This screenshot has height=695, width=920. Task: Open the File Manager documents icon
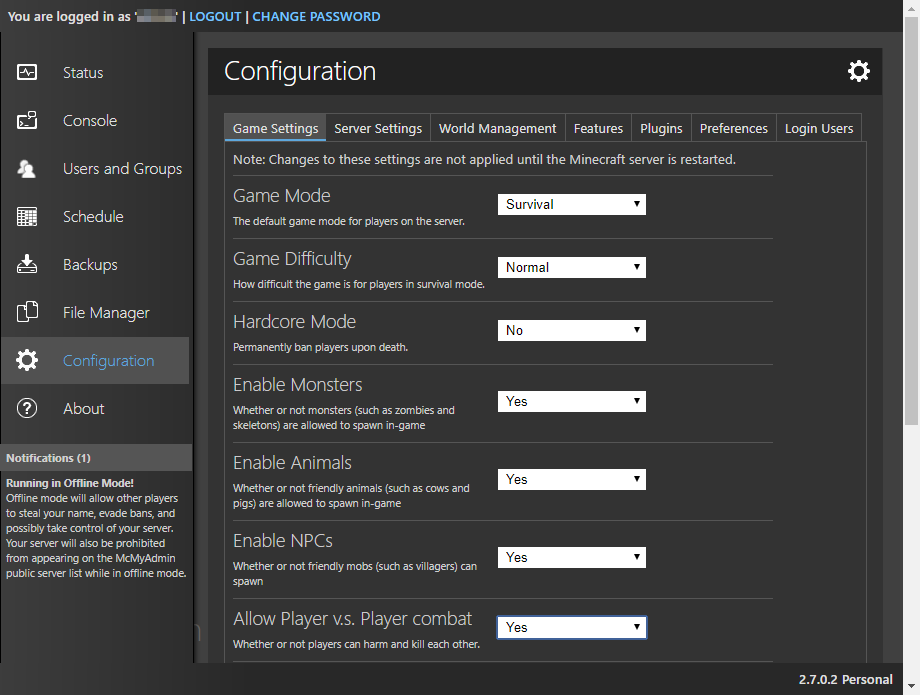(27, 312)
